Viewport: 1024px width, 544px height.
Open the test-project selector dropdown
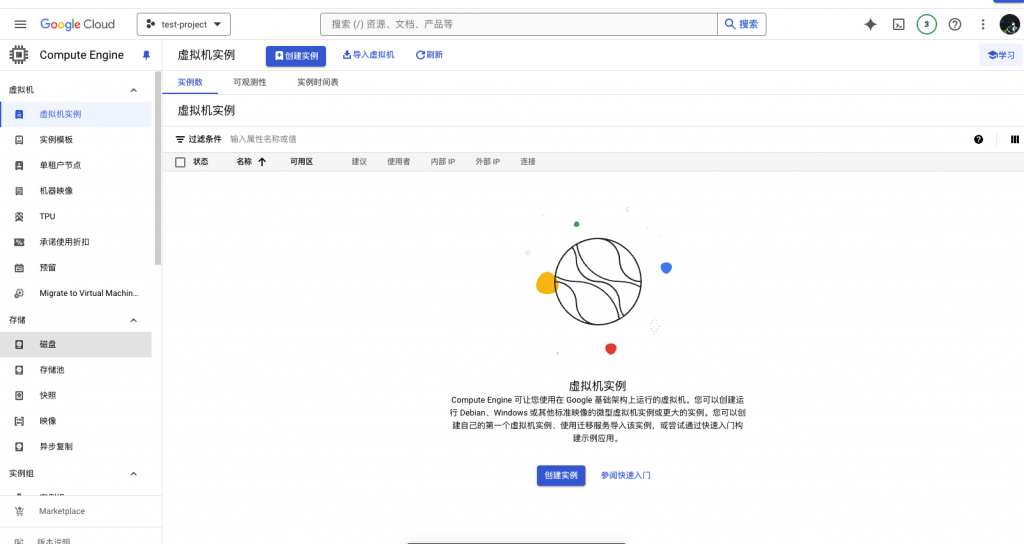[x=184, y=24]
